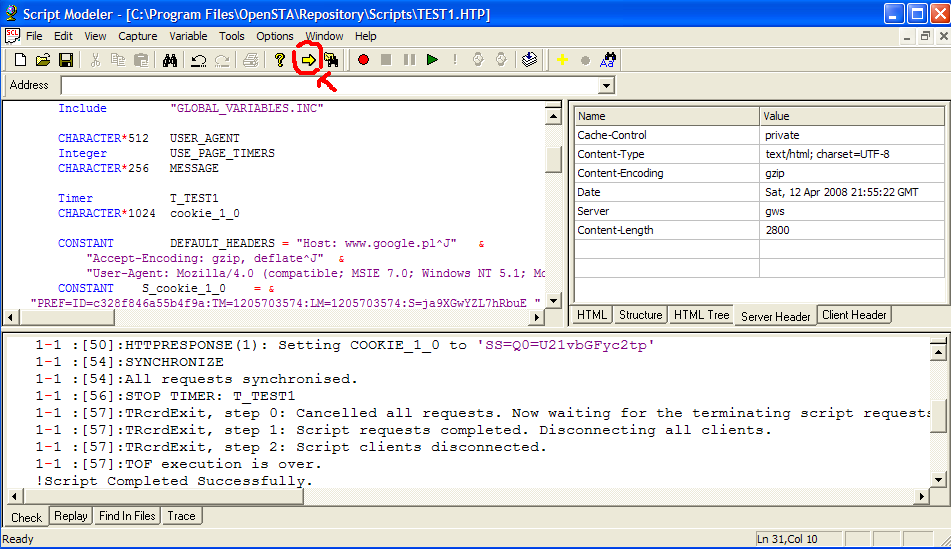Open the Tools menu

tap(232, 36)
